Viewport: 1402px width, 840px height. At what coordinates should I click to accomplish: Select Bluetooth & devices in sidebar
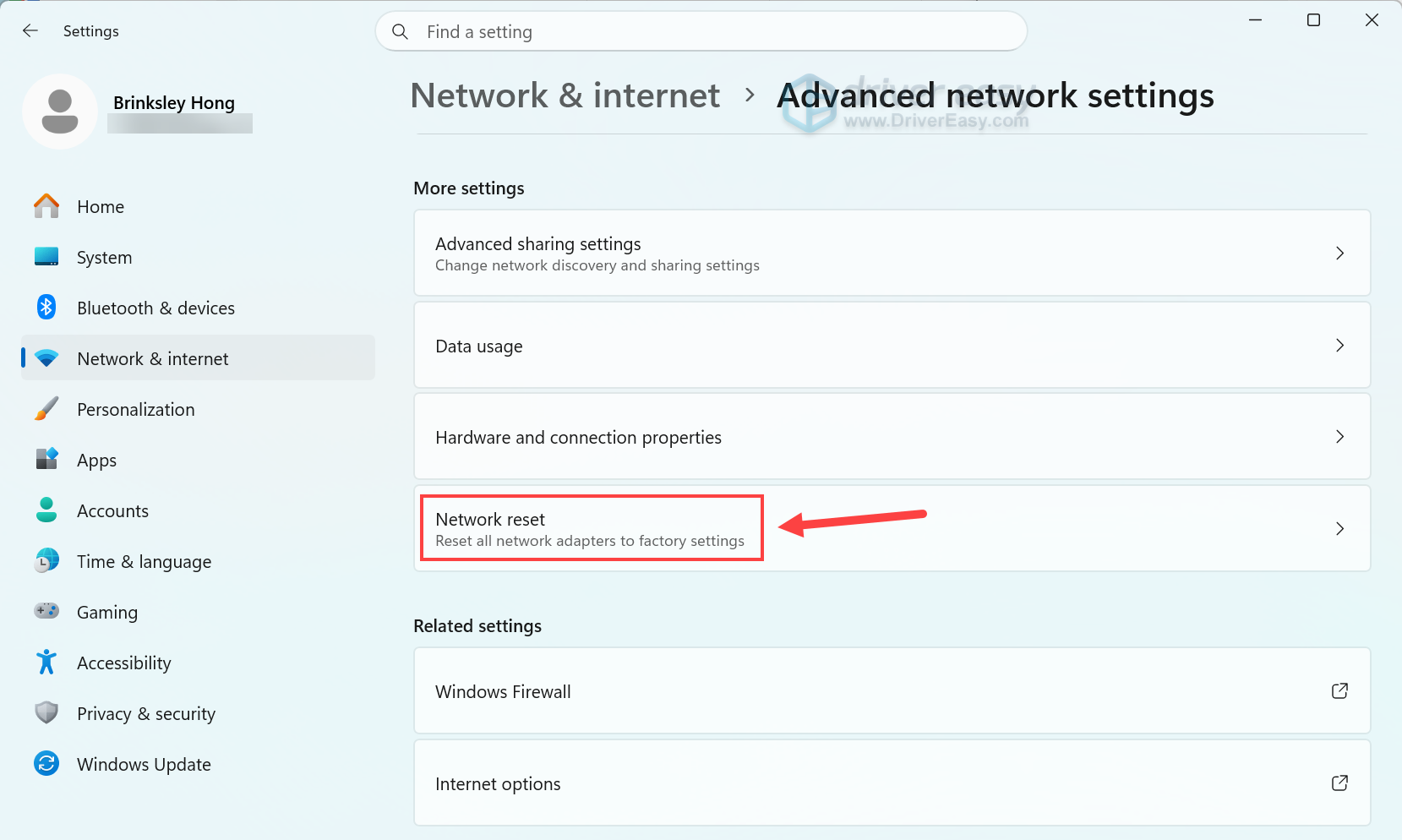point(198,308)
